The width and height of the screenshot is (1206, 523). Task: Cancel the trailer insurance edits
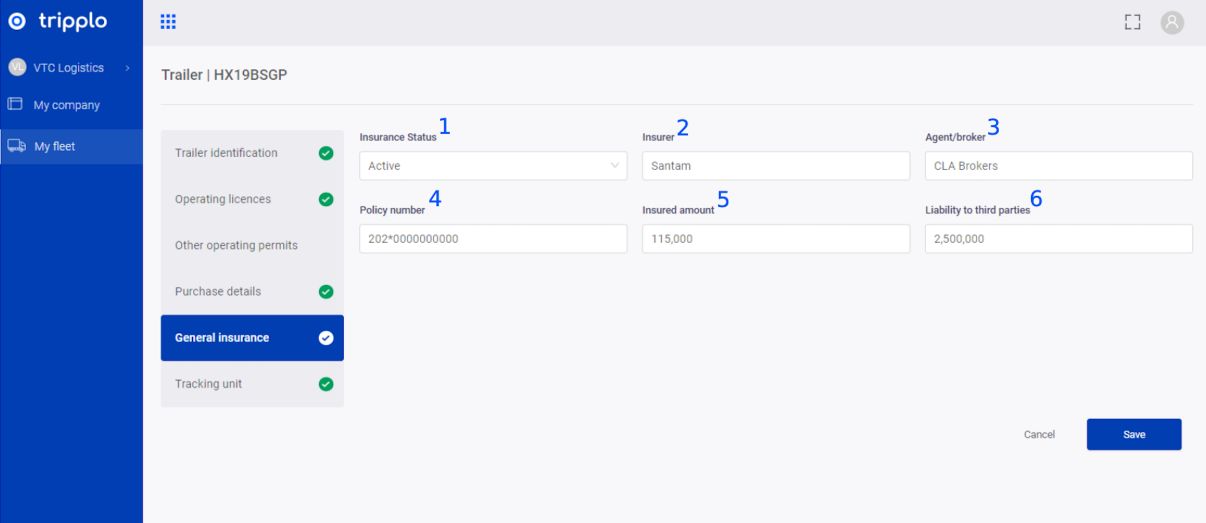click(1039, 435)
